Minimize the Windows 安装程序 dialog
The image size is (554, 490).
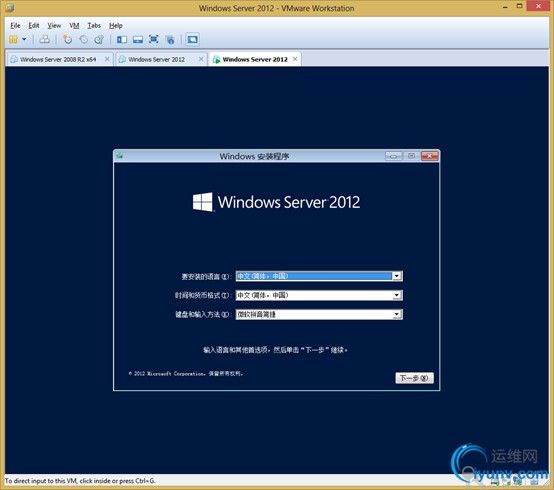(x=394, y=156)
